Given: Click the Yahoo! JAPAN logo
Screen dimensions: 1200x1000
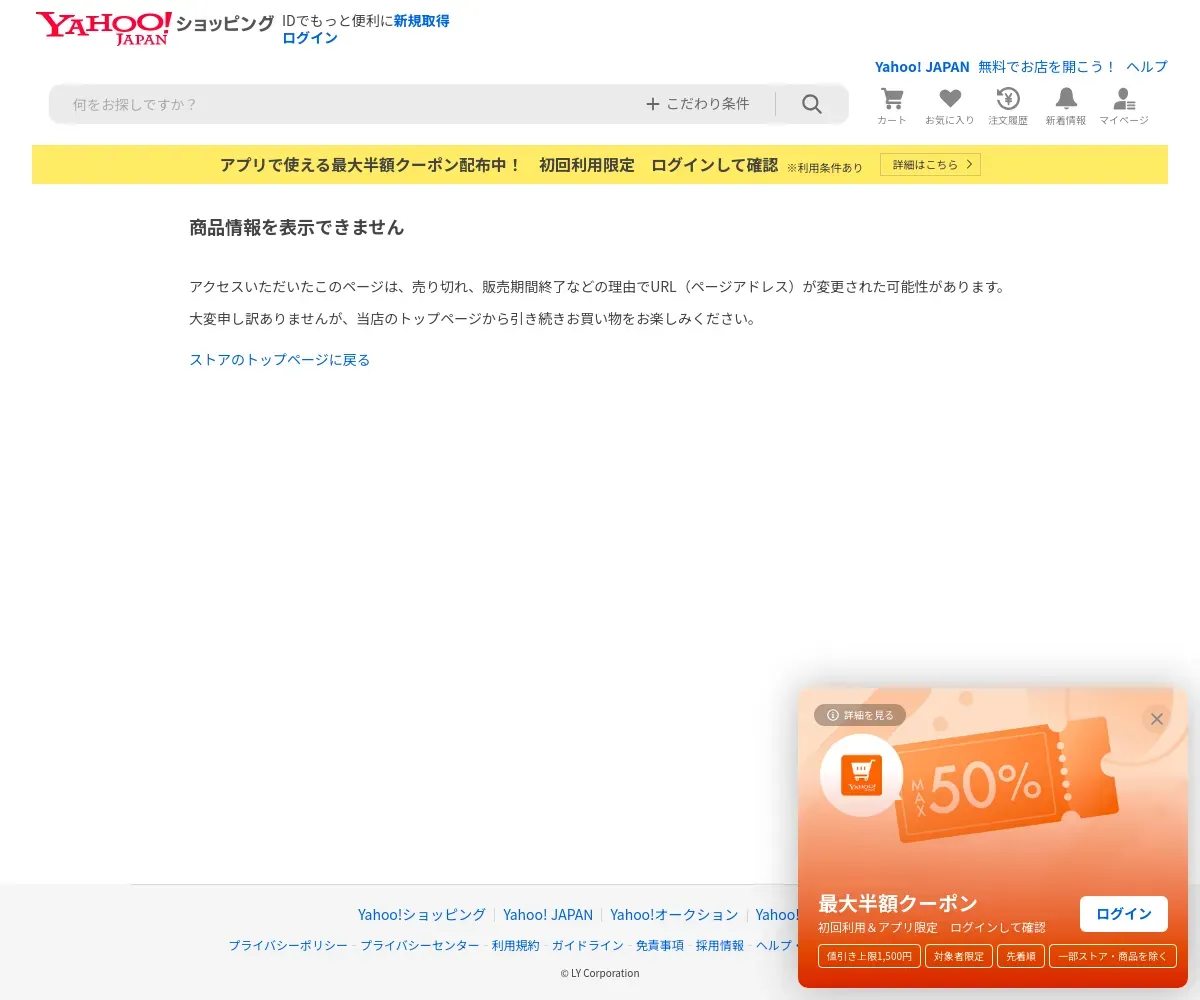Looking at the screenshot, I should [x=104, y=28].
